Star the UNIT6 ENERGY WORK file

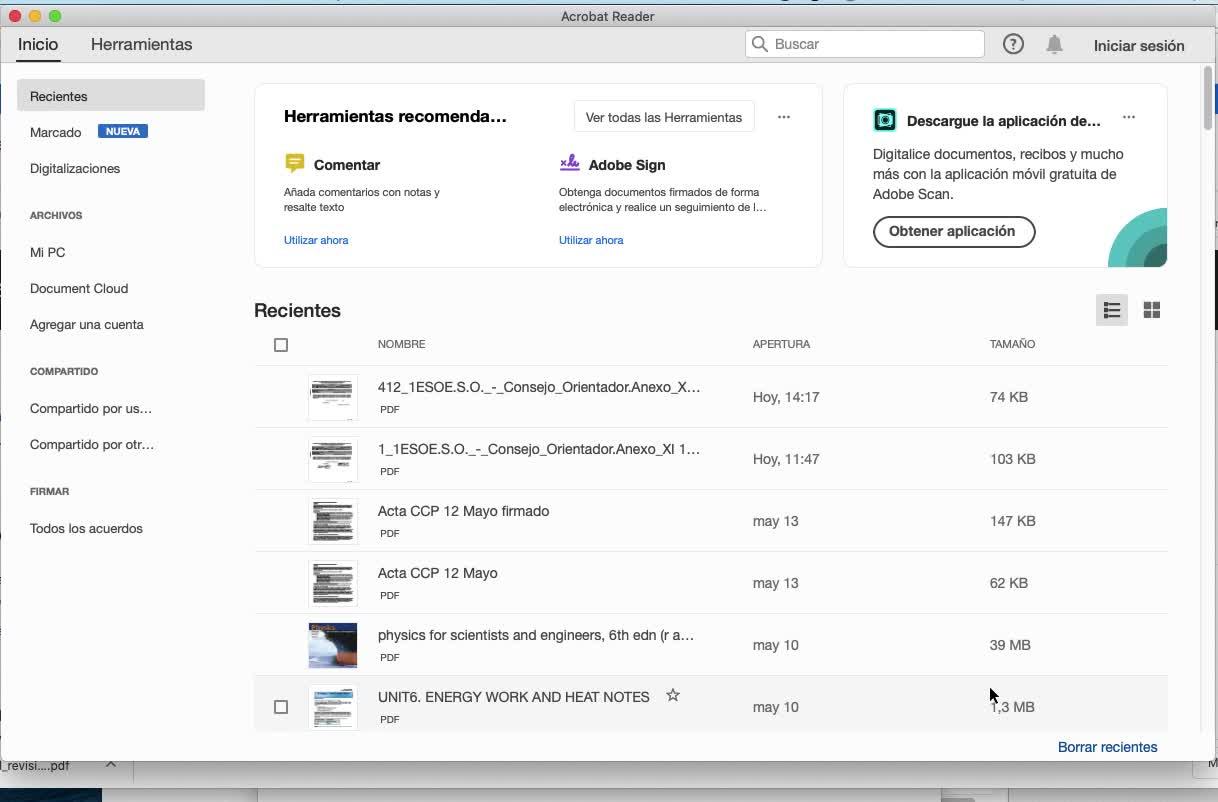[x=673, y=696]
